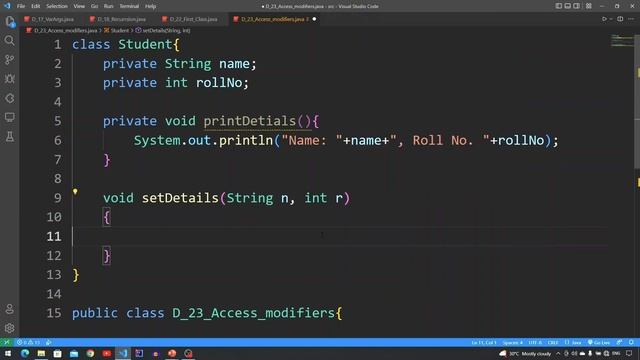Click the status bar icon after the warnings count
This screenshot has height=360, width=640.
pos(49,342)
